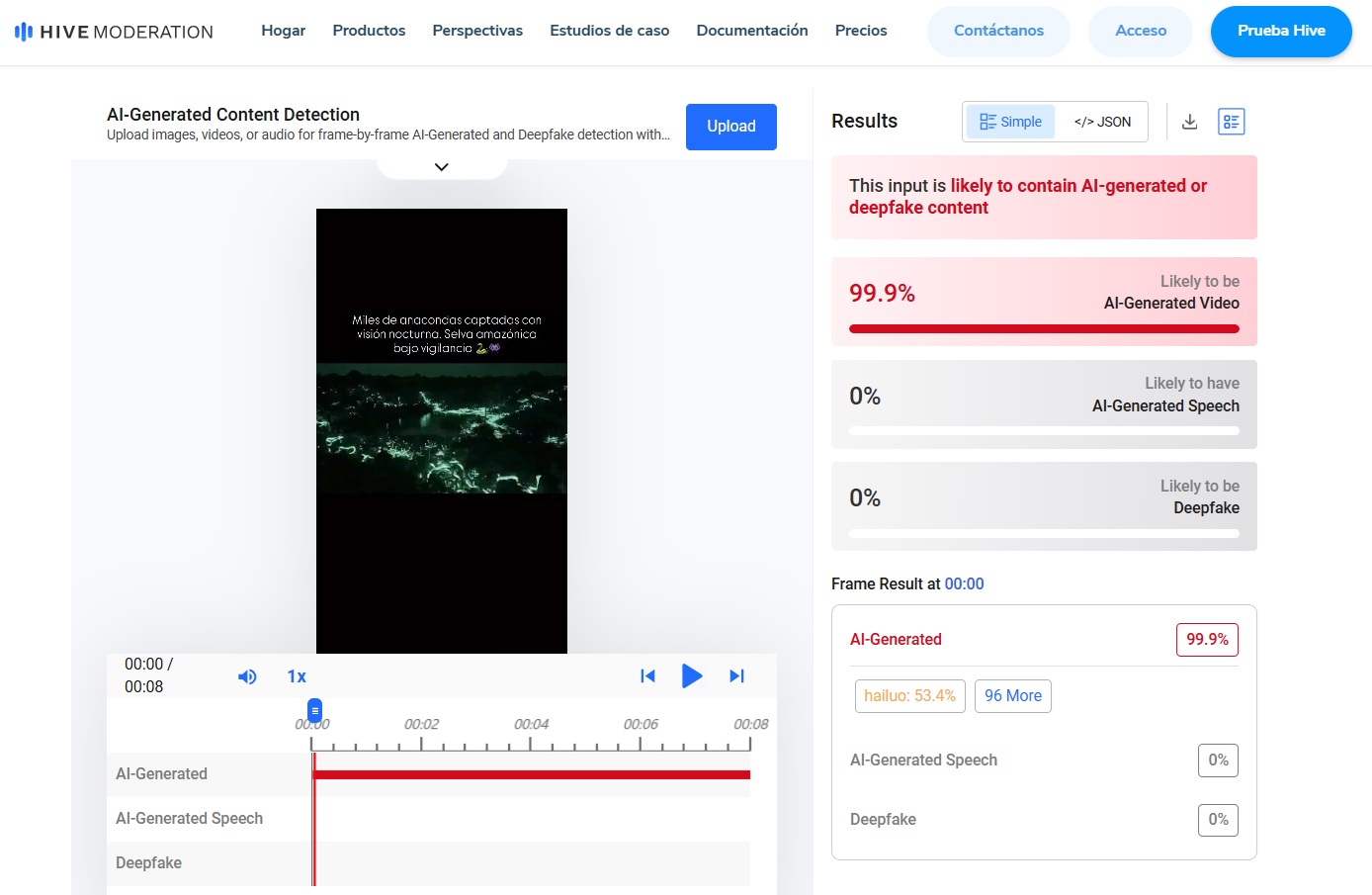Click the Prueba Hive button
Screen dimensions: 1372x895
coord(1281,31)
